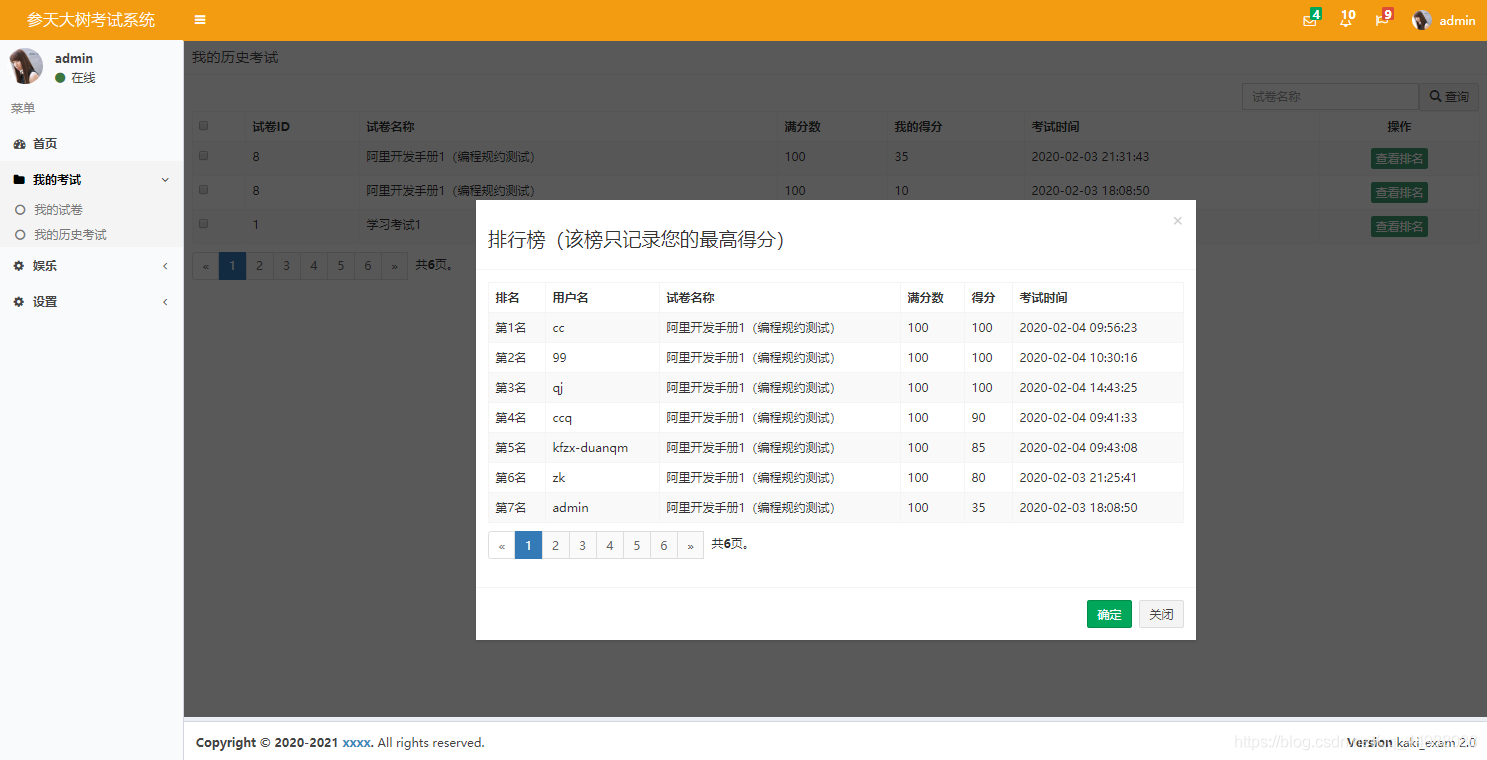Screen dimensions: 1487x760
Task: Open the 设置 menu item
Action: (92, 302)
